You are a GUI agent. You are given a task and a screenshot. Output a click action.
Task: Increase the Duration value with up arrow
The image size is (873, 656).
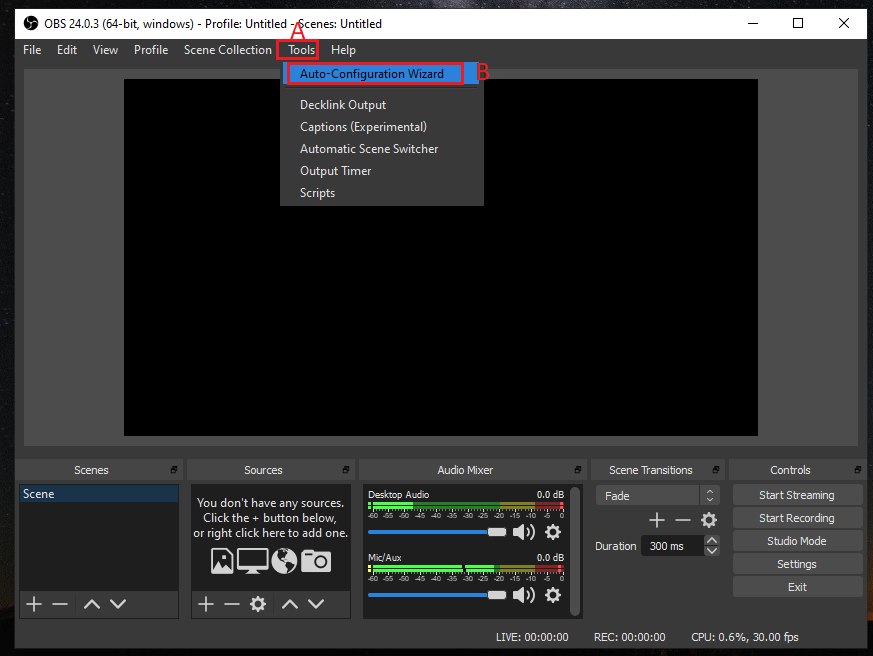click(711, 541)
